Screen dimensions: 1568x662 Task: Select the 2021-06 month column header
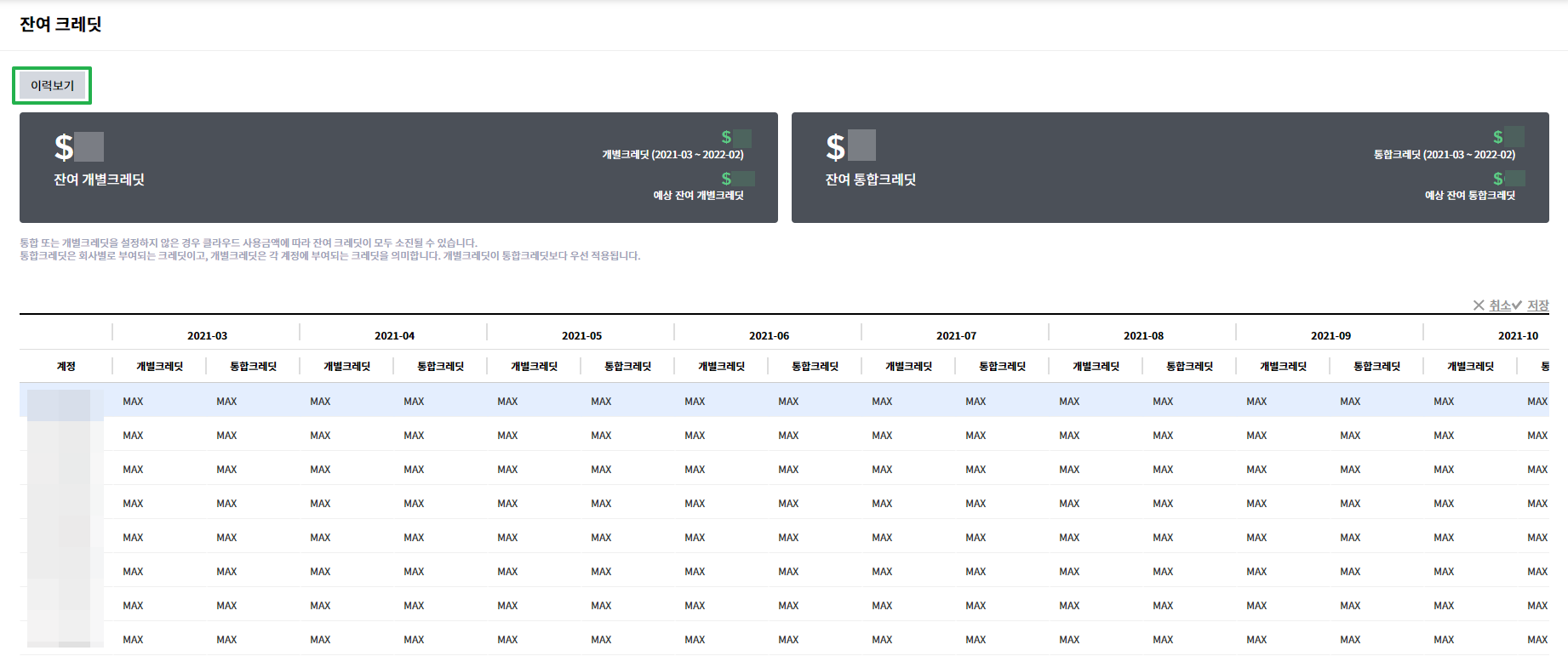point(769,336)
